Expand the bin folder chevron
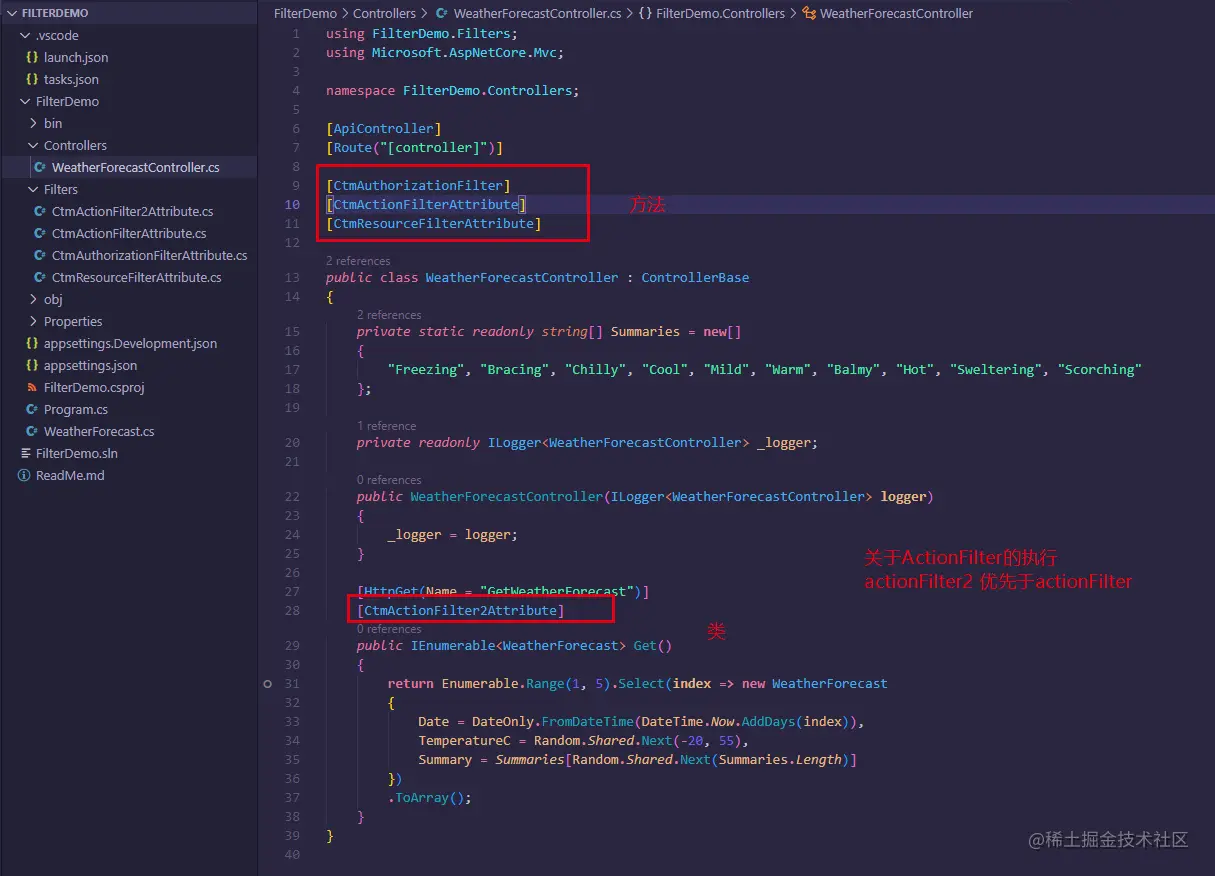Viewport: 1215px width, 876px height. (33, 124)
